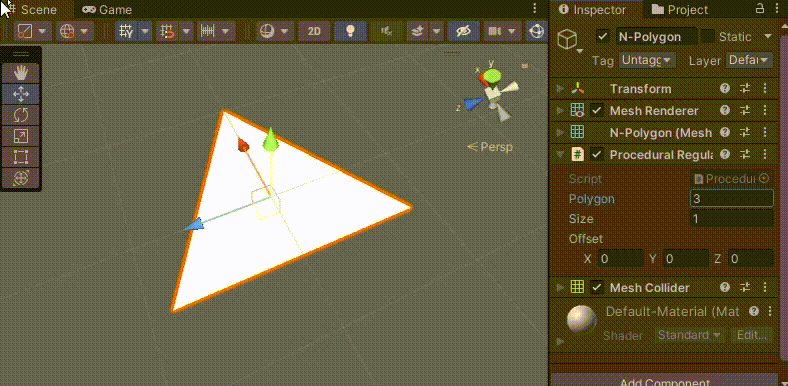The image size is (788, 386).
Task: Click the pivot/center tool handle icon
Action: point(25,31)
